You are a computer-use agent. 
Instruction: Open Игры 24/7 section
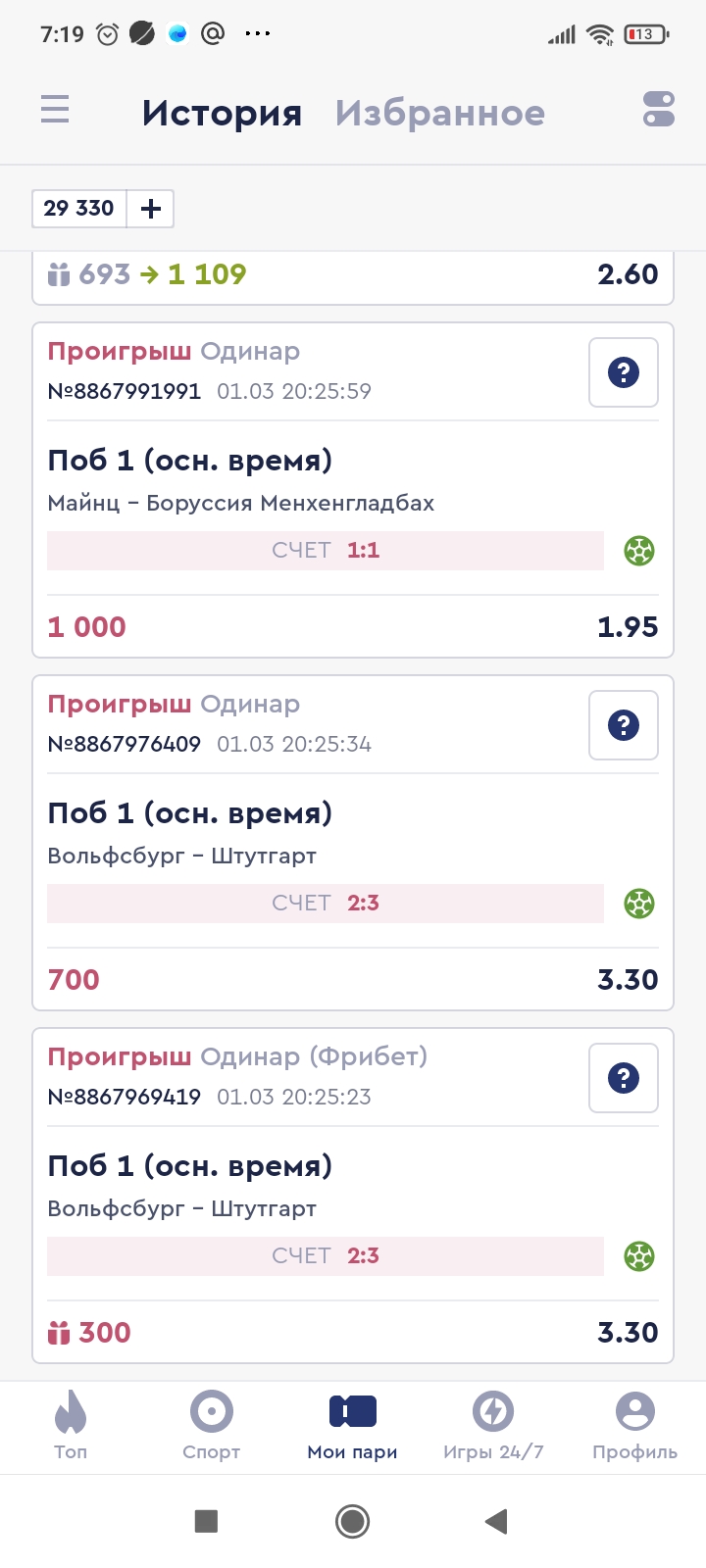click(x=493, y=1427)
